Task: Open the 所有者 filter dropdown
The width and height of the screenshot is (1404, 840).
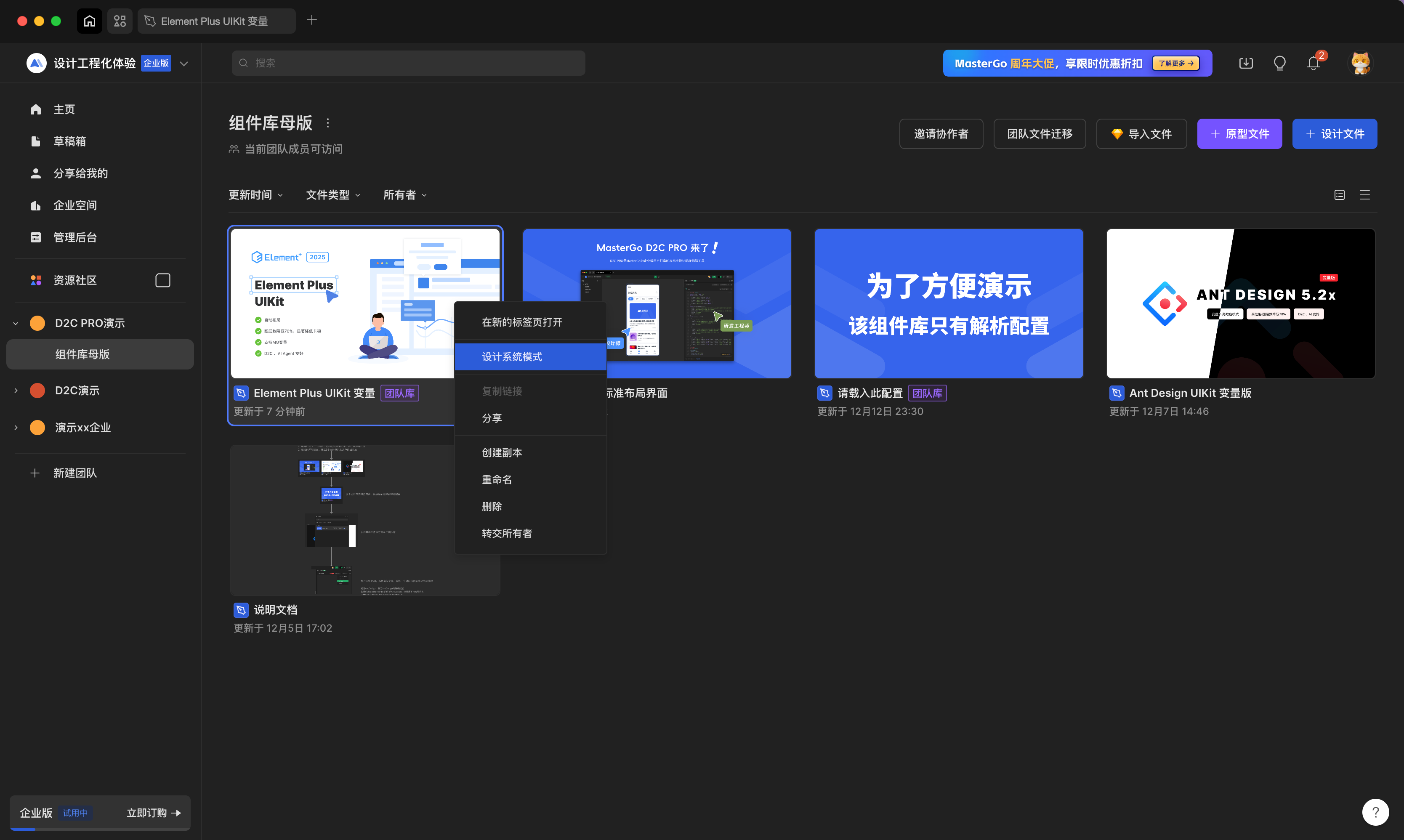Action: [405, 195]
